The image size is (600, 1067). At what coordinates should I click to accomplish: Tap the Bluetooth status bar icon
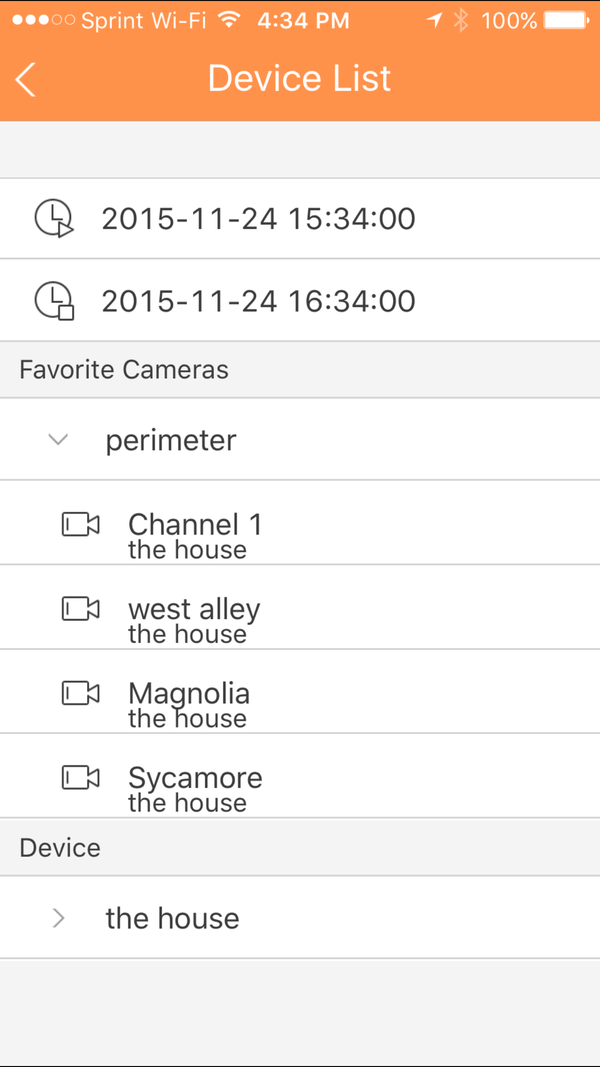[x=460, y=20]
